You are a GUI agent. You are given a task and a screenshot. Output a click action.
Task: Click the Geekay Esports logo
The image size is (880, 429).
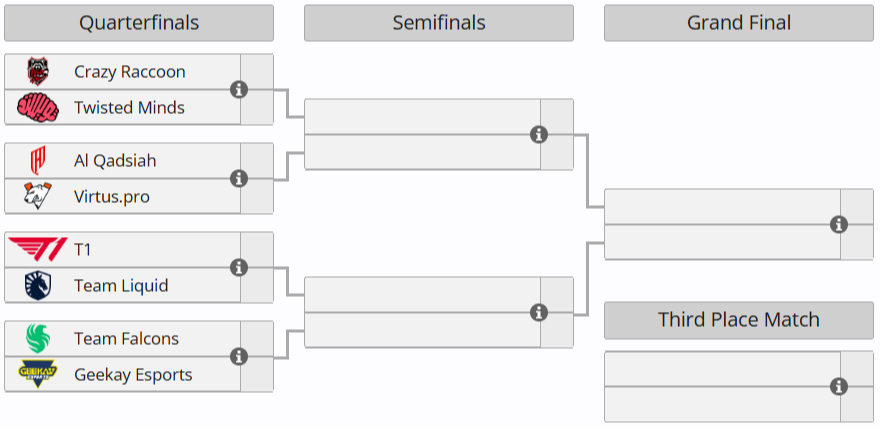click(x=38, y=374)
